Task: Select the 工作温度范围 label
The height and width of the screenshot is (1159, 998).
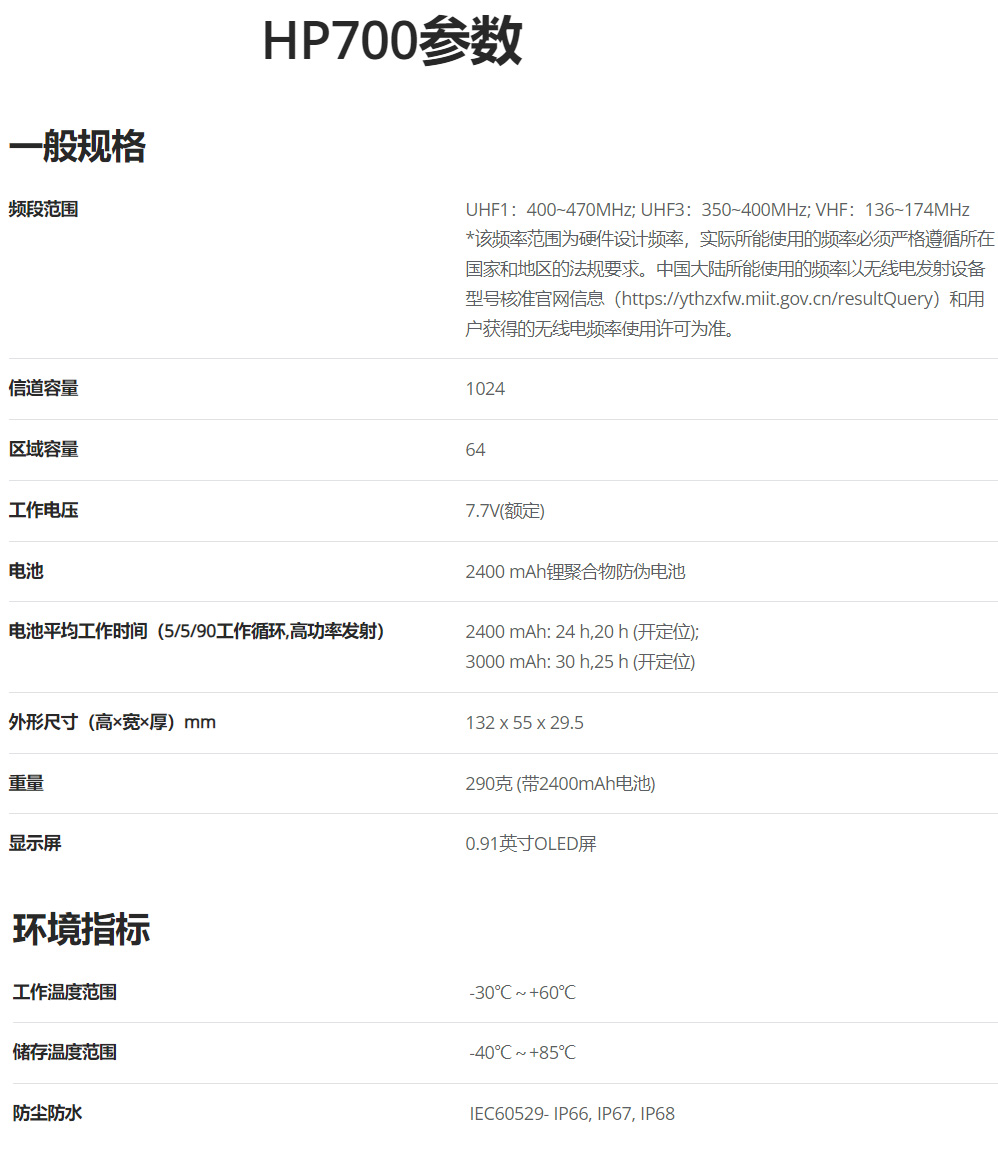Action: tap(65, 992)
